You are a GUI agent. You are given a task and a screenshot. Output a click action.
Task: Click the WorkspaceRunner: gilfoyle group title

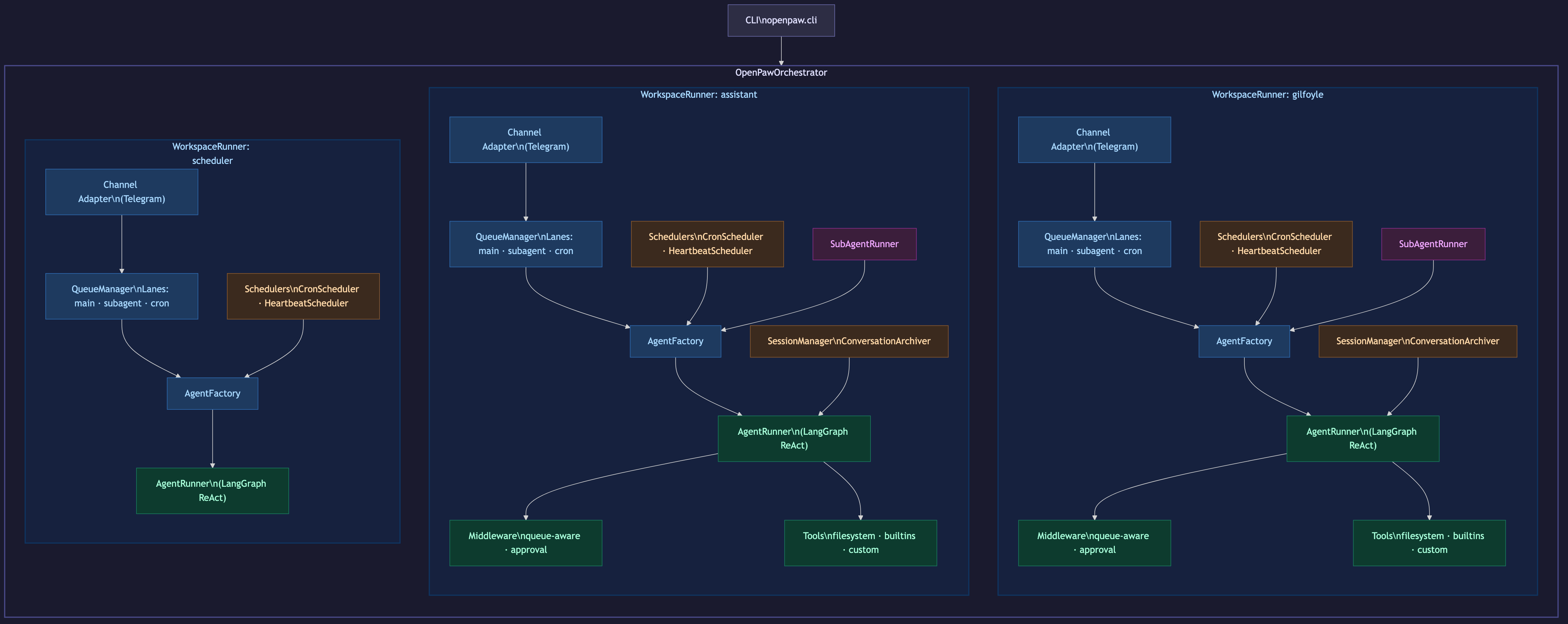coord(1267,94)
